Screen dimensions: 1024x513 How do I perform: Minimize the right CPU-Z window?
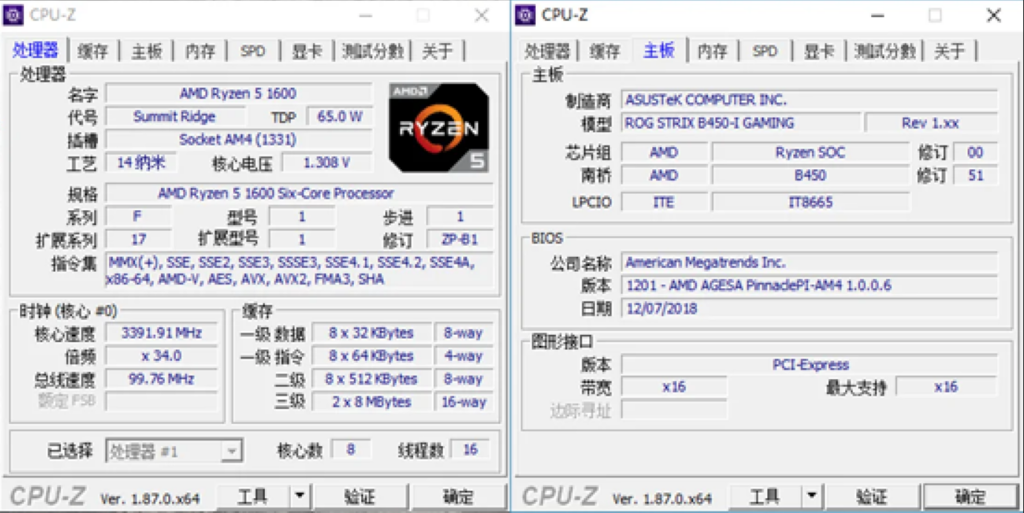pyautogui.click(x=878, y=15)
